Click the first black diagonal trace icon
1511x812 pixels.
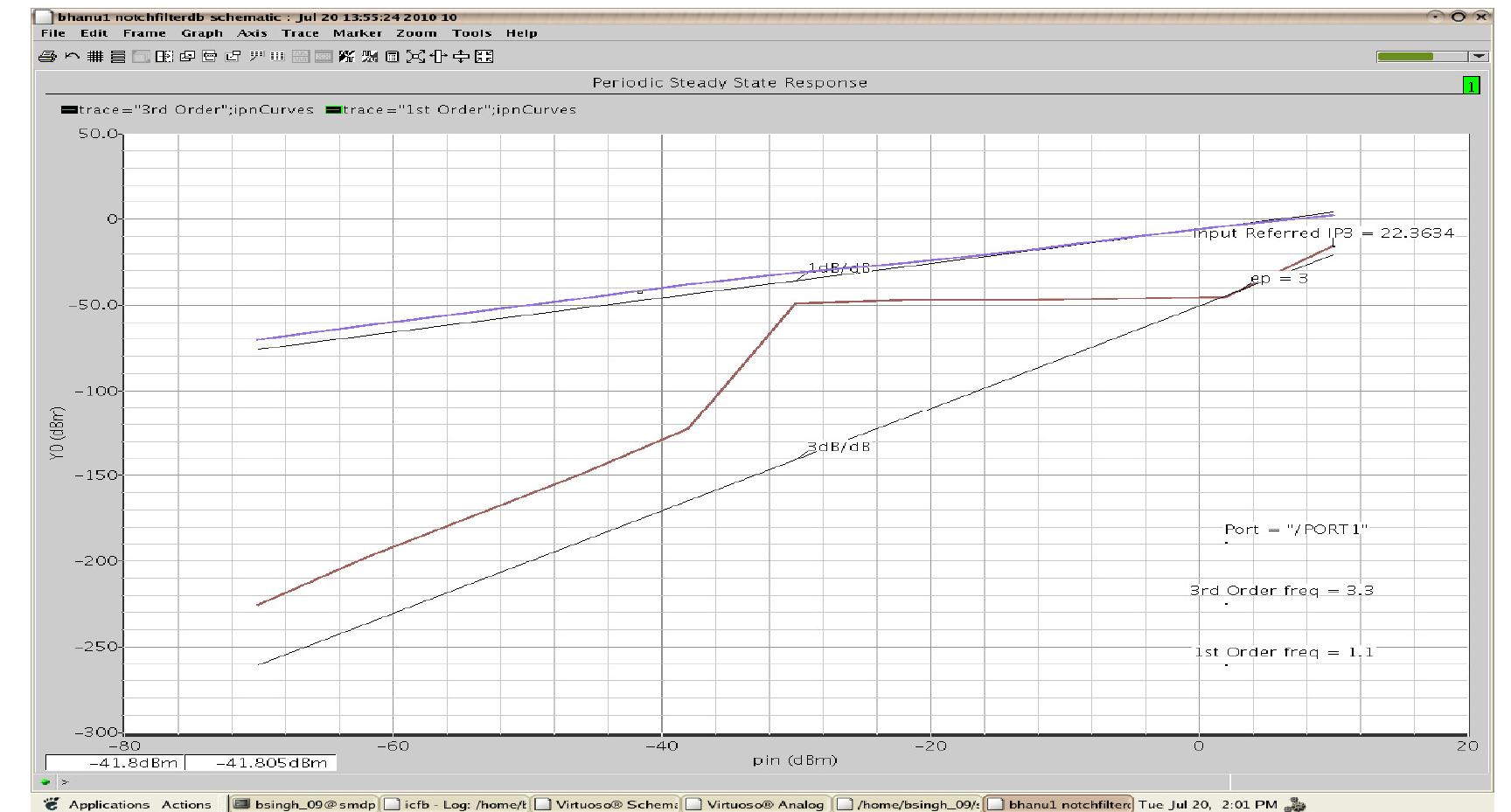point(347,57)
